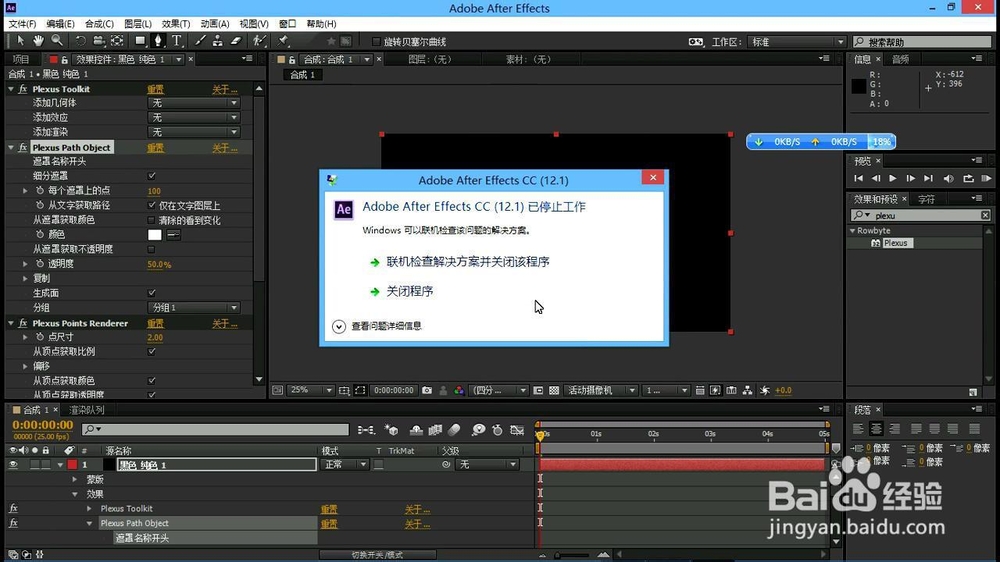The image size is (1000, 562).
Task: Click 切换开关/模式 button
Action: point(378,555)
